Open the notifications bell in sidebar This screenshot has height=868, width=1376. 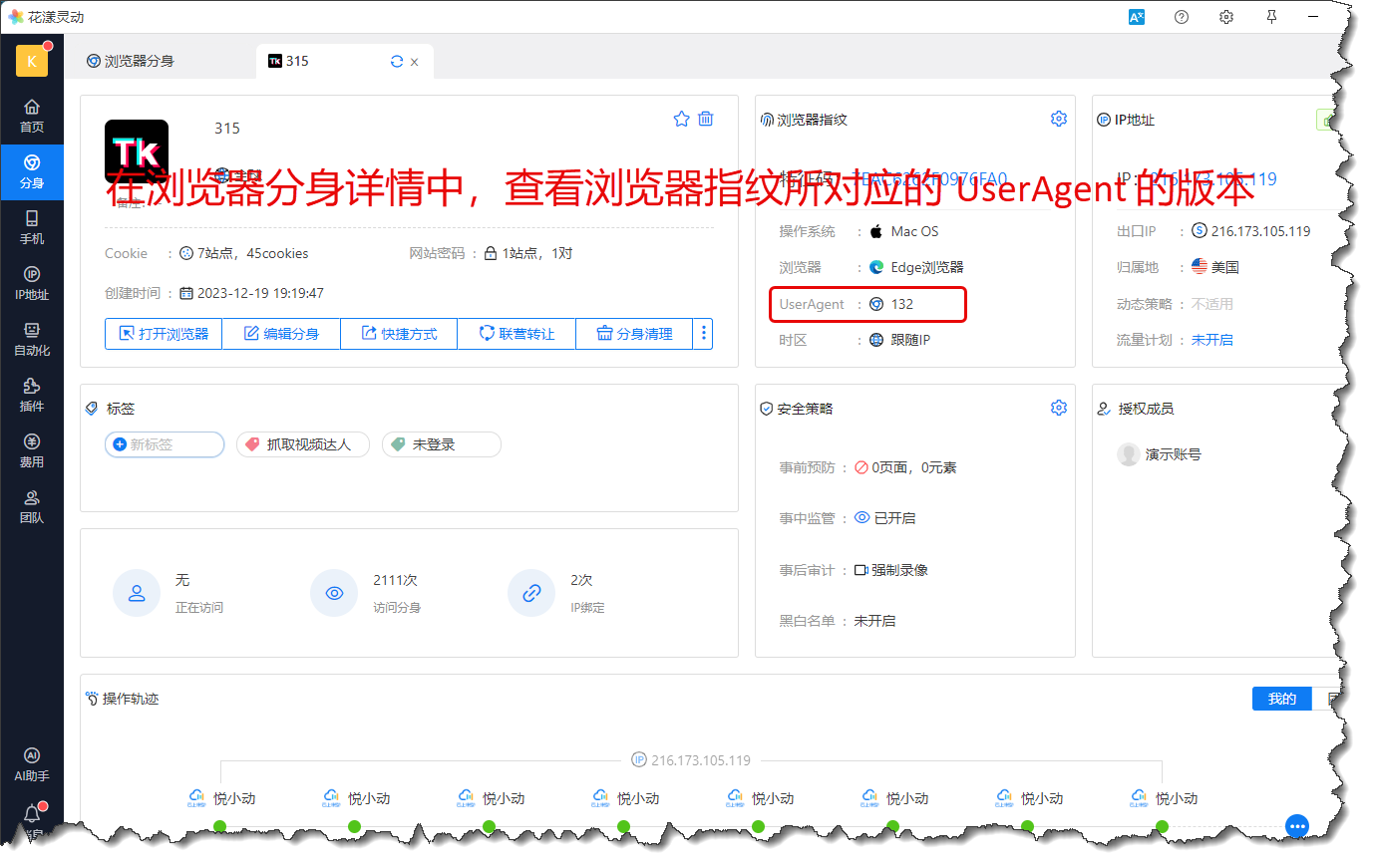[x=32, y=814]
